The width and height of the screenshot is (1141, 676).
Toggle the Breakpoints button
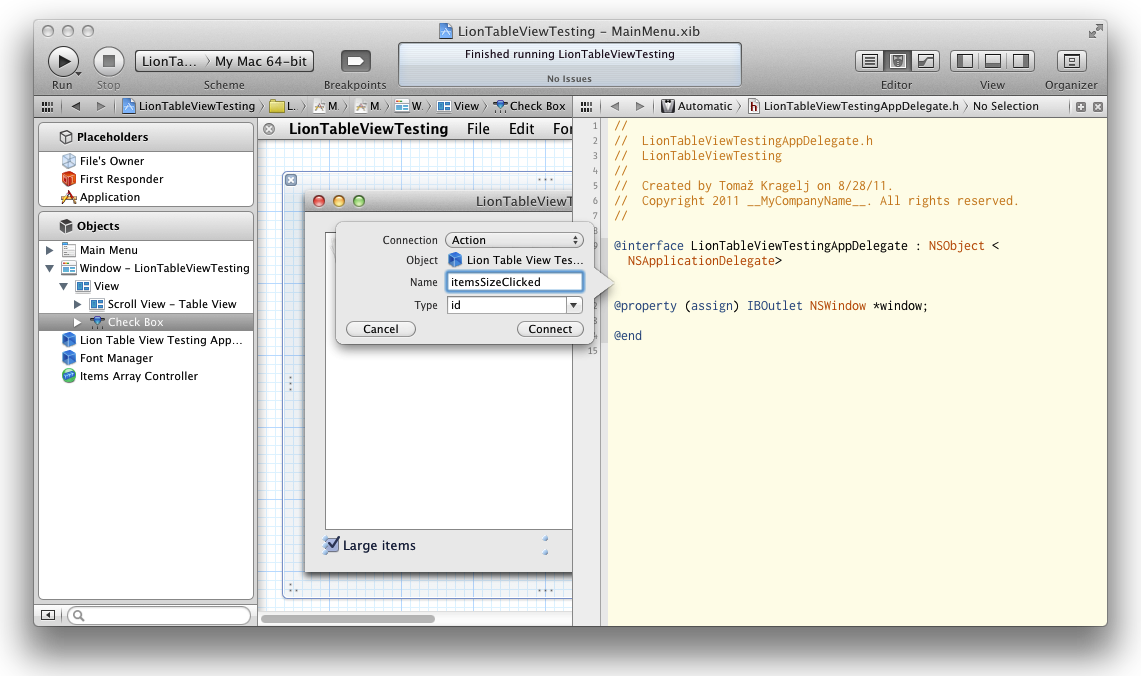tap(355, 61)
